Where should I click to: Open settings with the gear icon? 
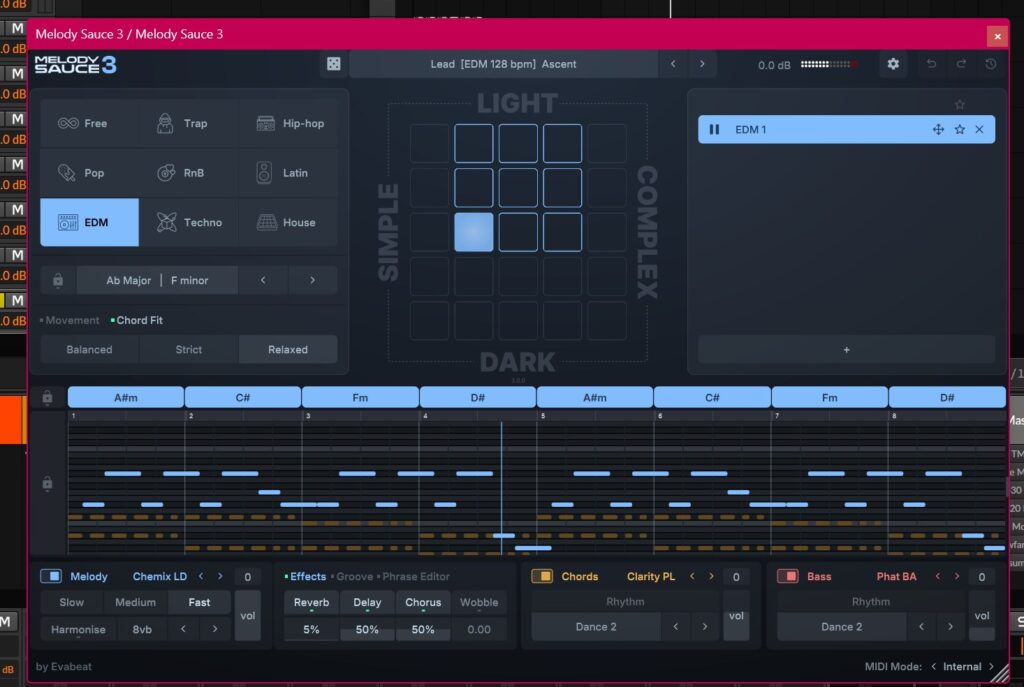click(893, 64)
